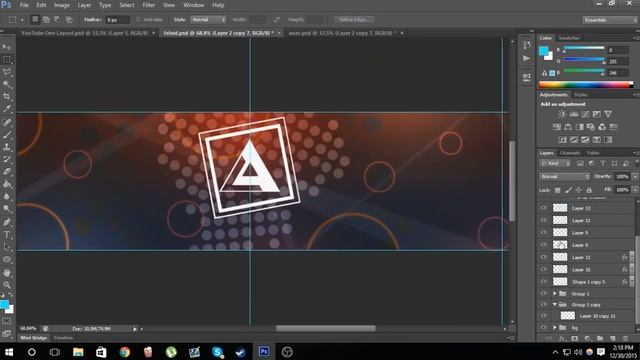Select the Lasso tool
Screen dimensions: 640x360
point(7,72)
